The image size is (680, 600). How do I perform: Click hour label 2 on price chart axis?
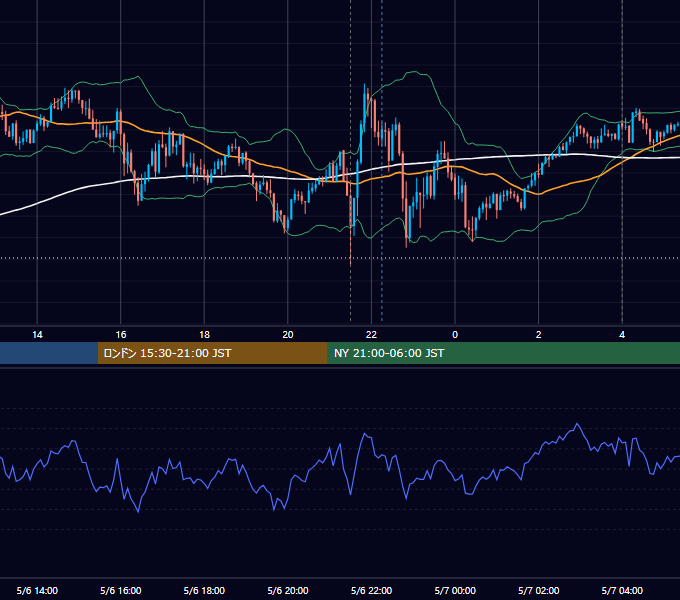coord(539,335)
